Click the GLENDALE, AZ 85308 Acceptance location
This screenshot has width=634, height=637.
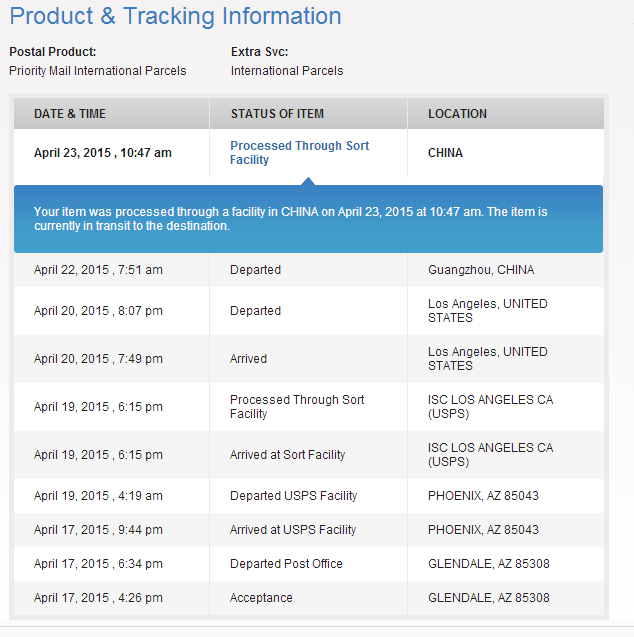489,598
